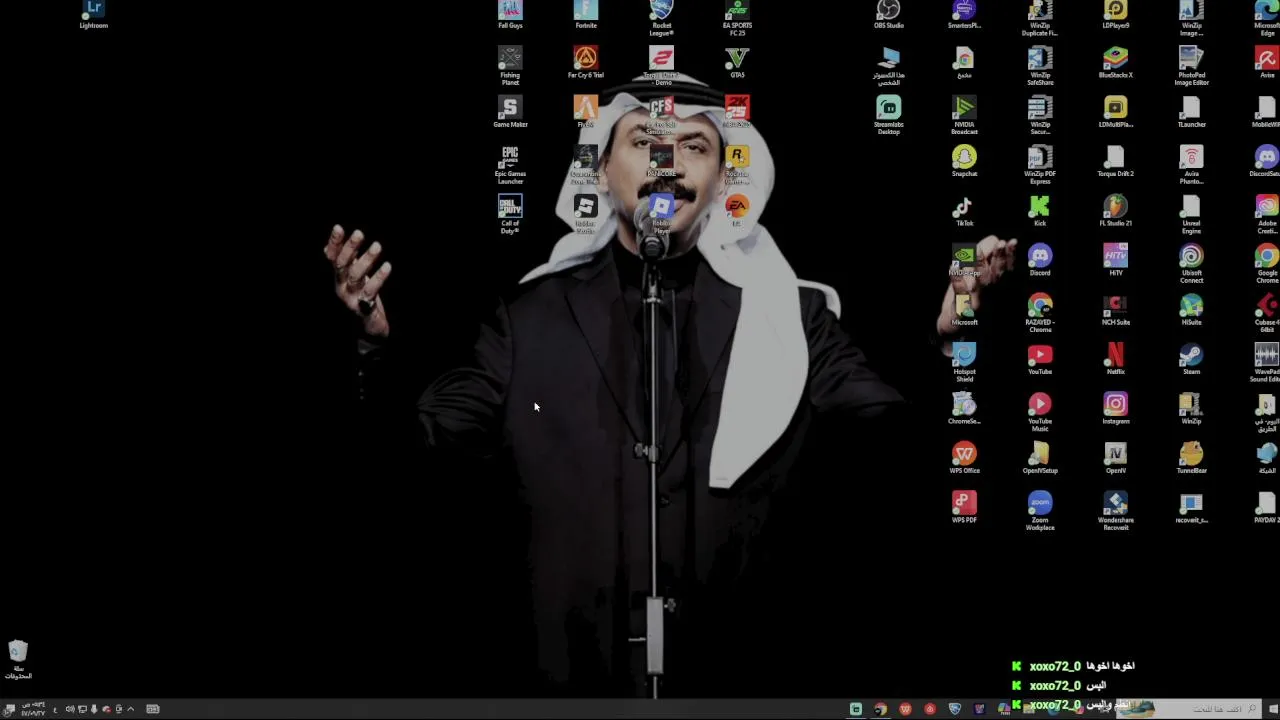Open the NCH Suite desktop icon
This screenshot has height=720, width=1280.
[1115, 310]
